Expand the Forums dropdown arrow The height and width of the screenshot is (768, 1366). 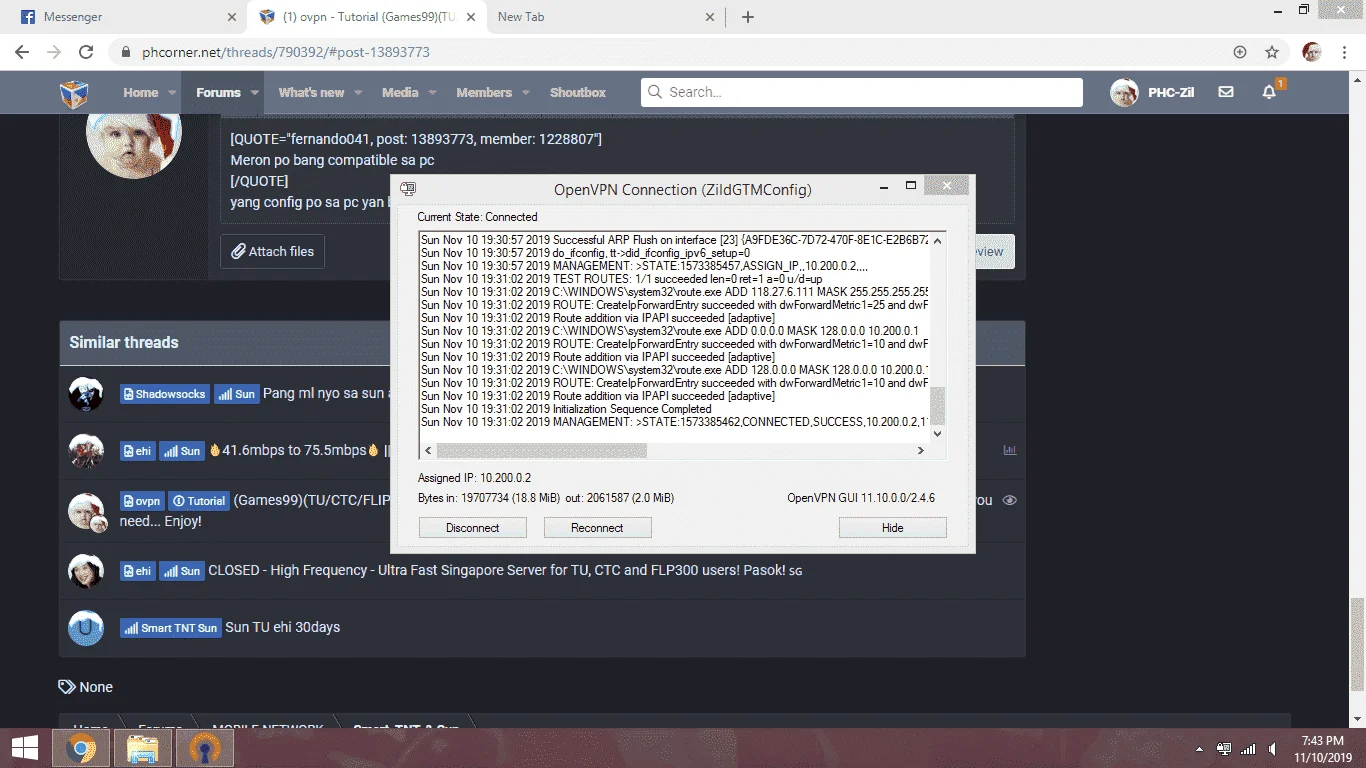point(255,93)
